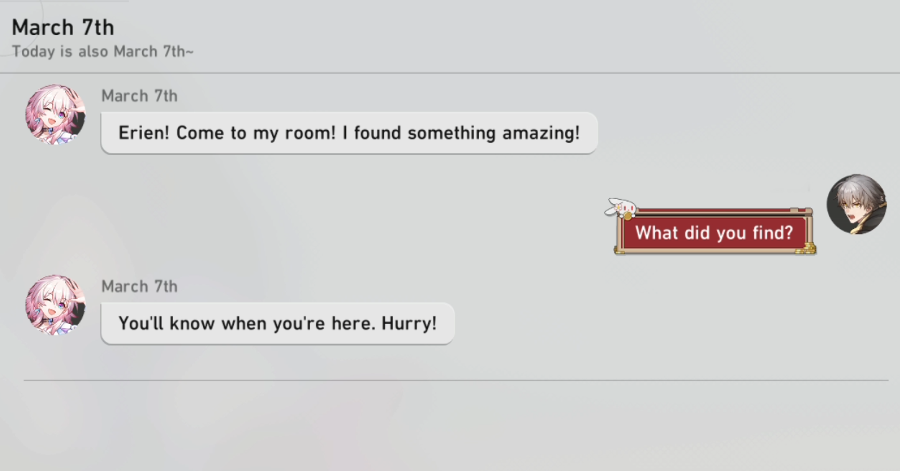
Task: Click the "Today is also March 7th~" status
Action: [x=102, y=51]
